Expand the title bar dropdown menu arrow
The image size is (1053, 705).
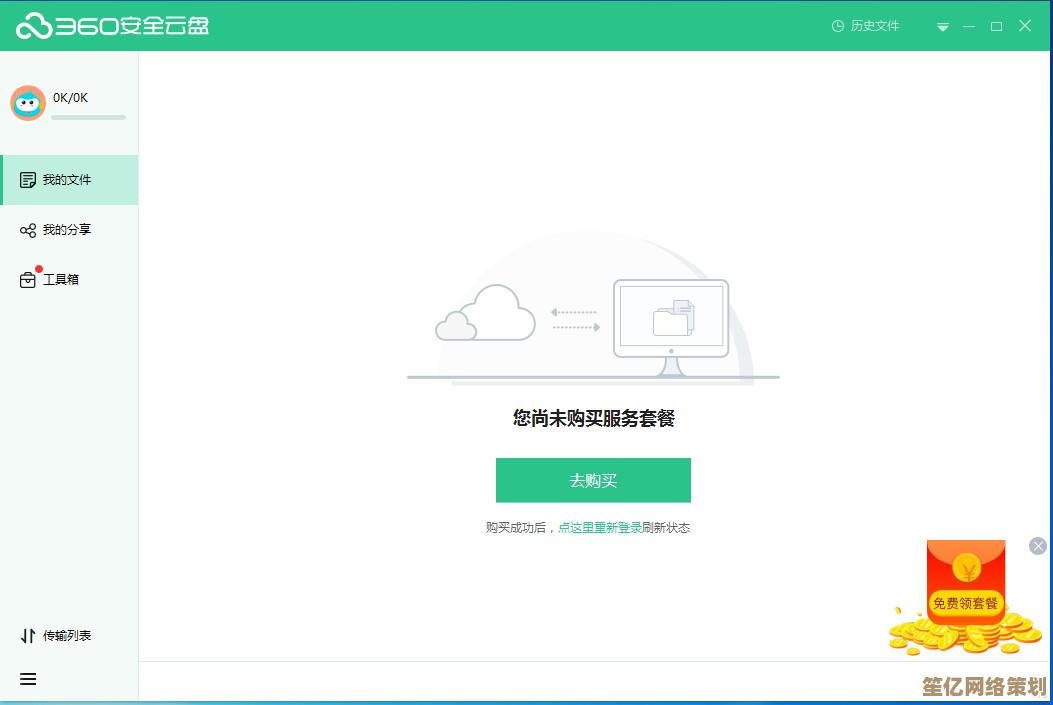point(942,27)
